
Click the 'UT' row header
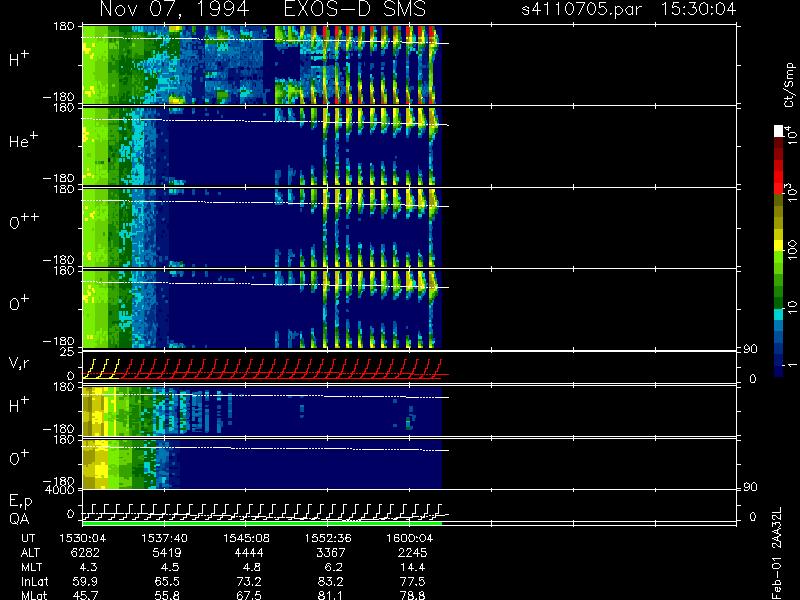click(28, 538)
